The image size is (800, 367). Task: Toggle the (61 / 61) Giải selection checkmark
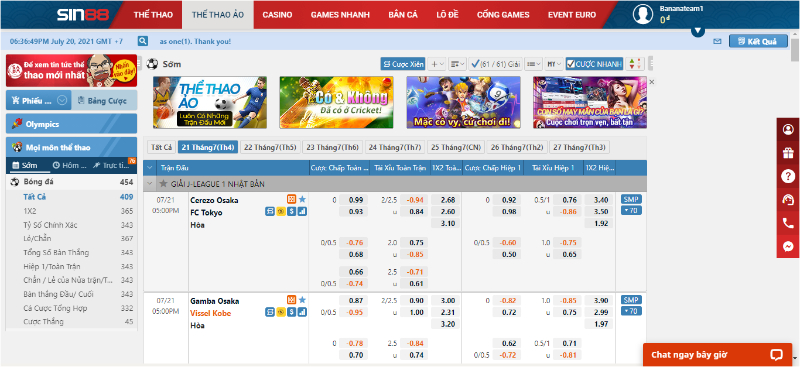tap(475, 64)
